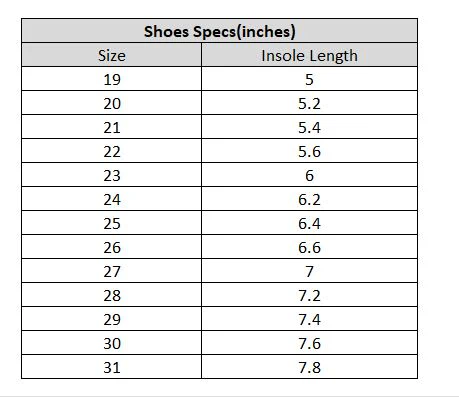Select size cell 20
Viewport: 459px width, 397px height.
tap(112, 103)
